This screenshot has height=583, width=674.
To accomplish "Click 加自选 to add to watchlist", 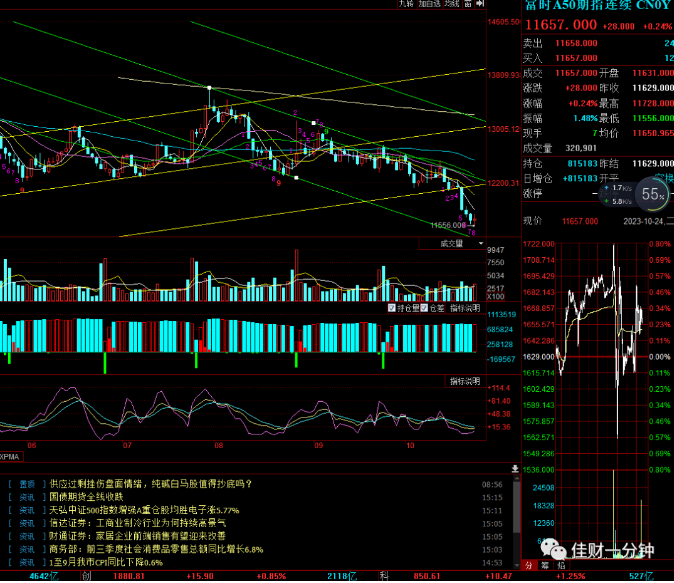I will tap(429, 3).
